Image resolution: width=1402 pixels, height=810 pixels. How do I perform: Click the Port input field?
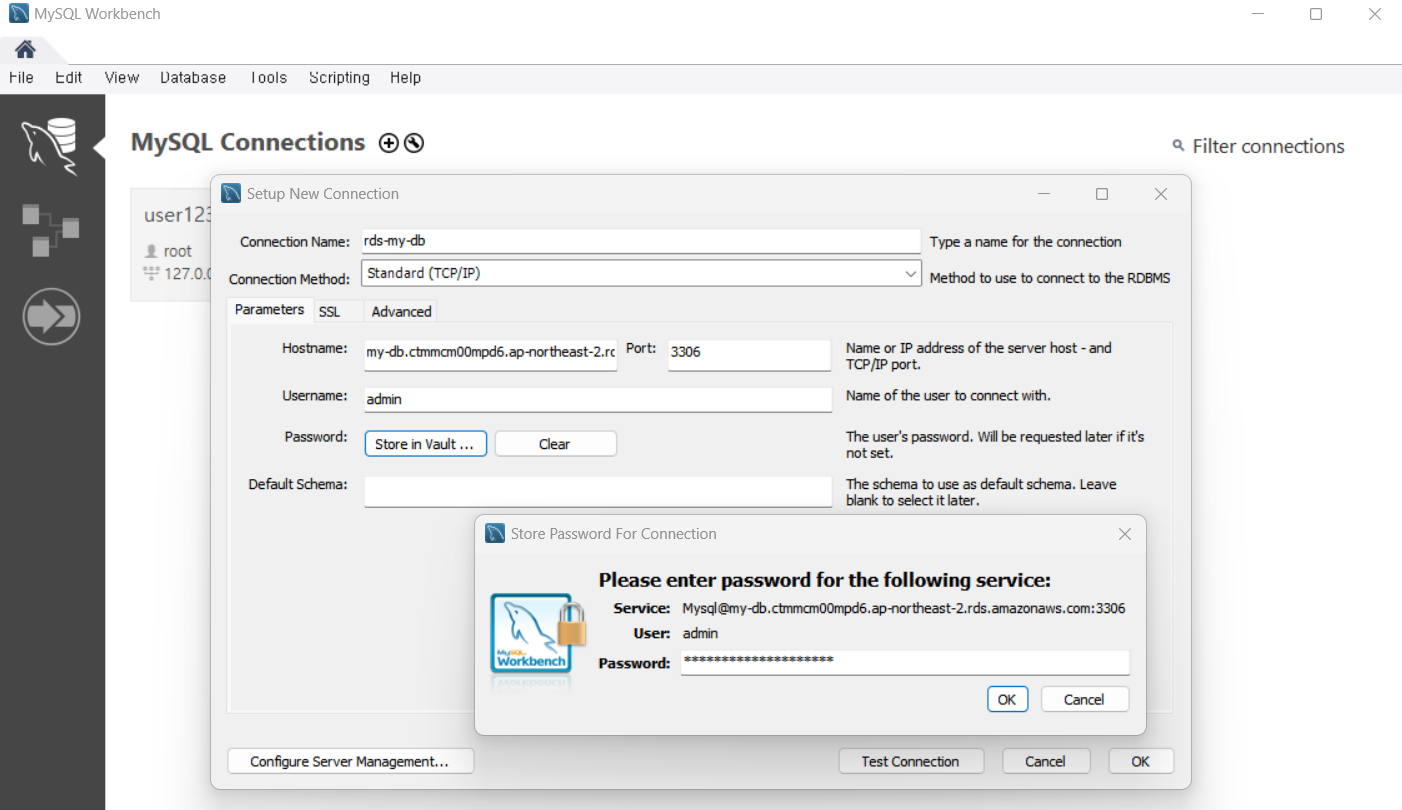(749, 353)
